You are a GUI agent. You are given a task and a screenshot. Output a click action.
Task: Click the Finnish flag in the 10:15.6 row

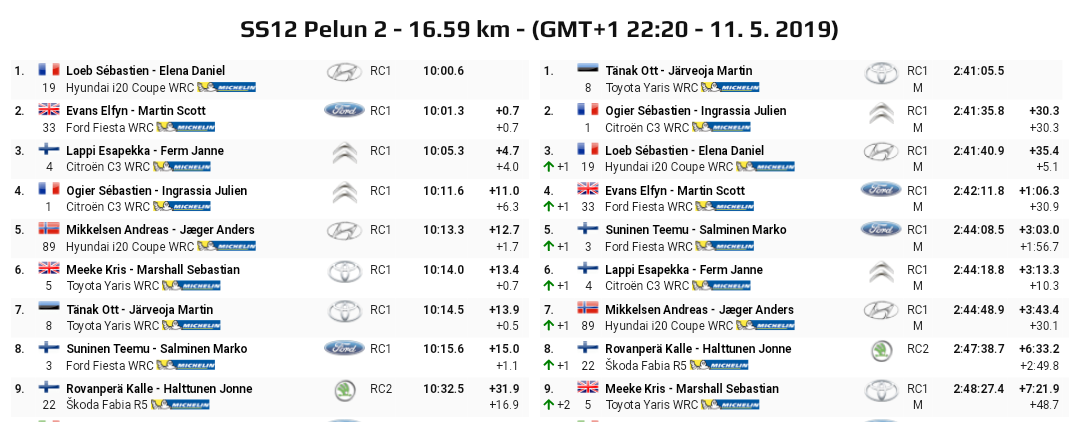click(49, 349)
